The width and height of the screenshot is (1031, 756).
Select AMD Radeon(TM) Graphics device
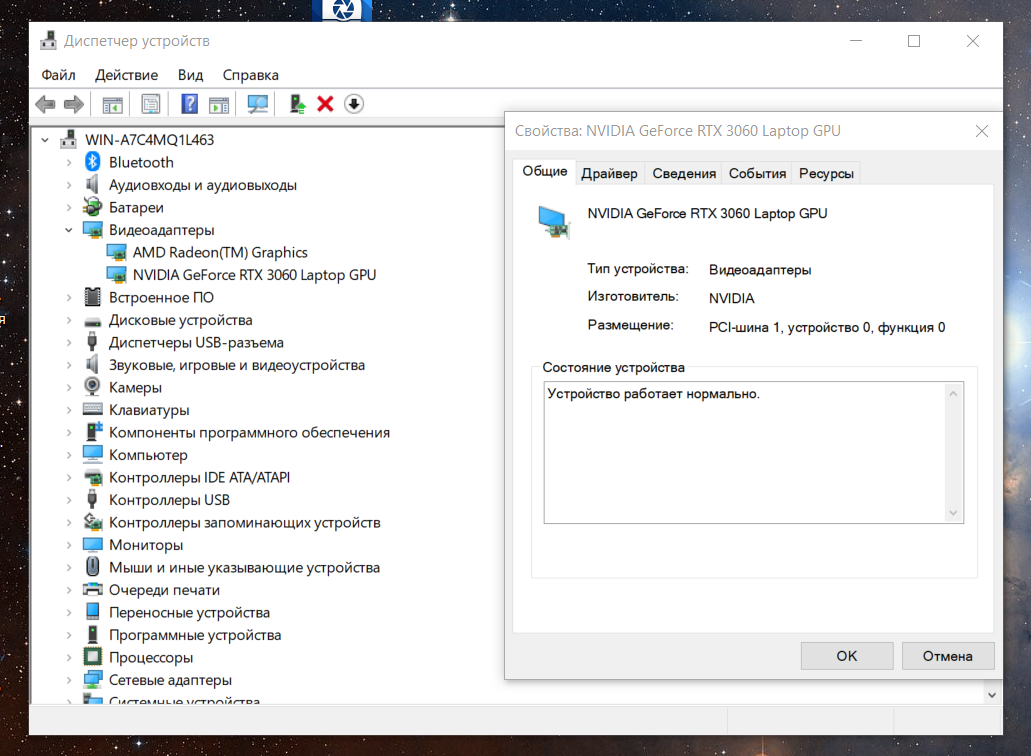220,252
